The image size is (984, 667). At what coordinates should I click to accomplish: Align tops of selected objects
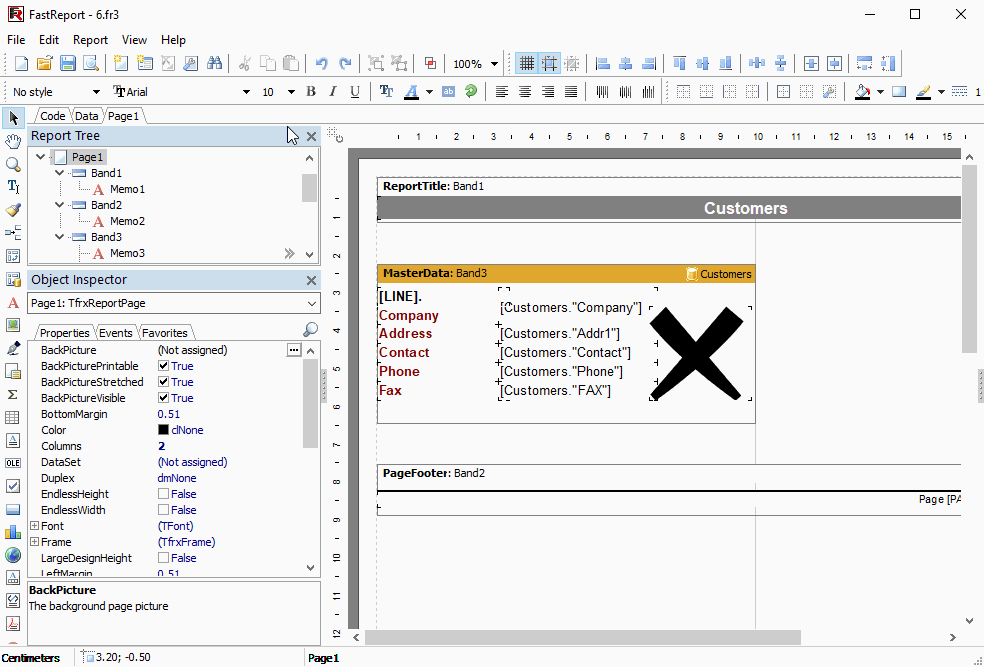[x=680, y=63]
